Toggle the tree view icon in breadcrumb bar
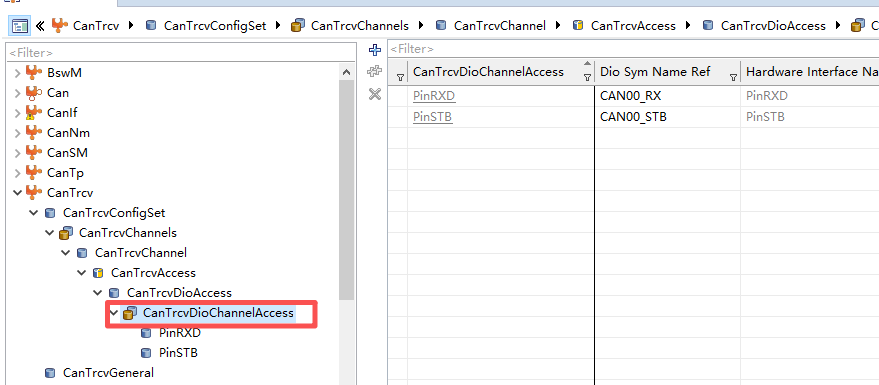This screenshot has height=385, width=879. tap(20, 26)
